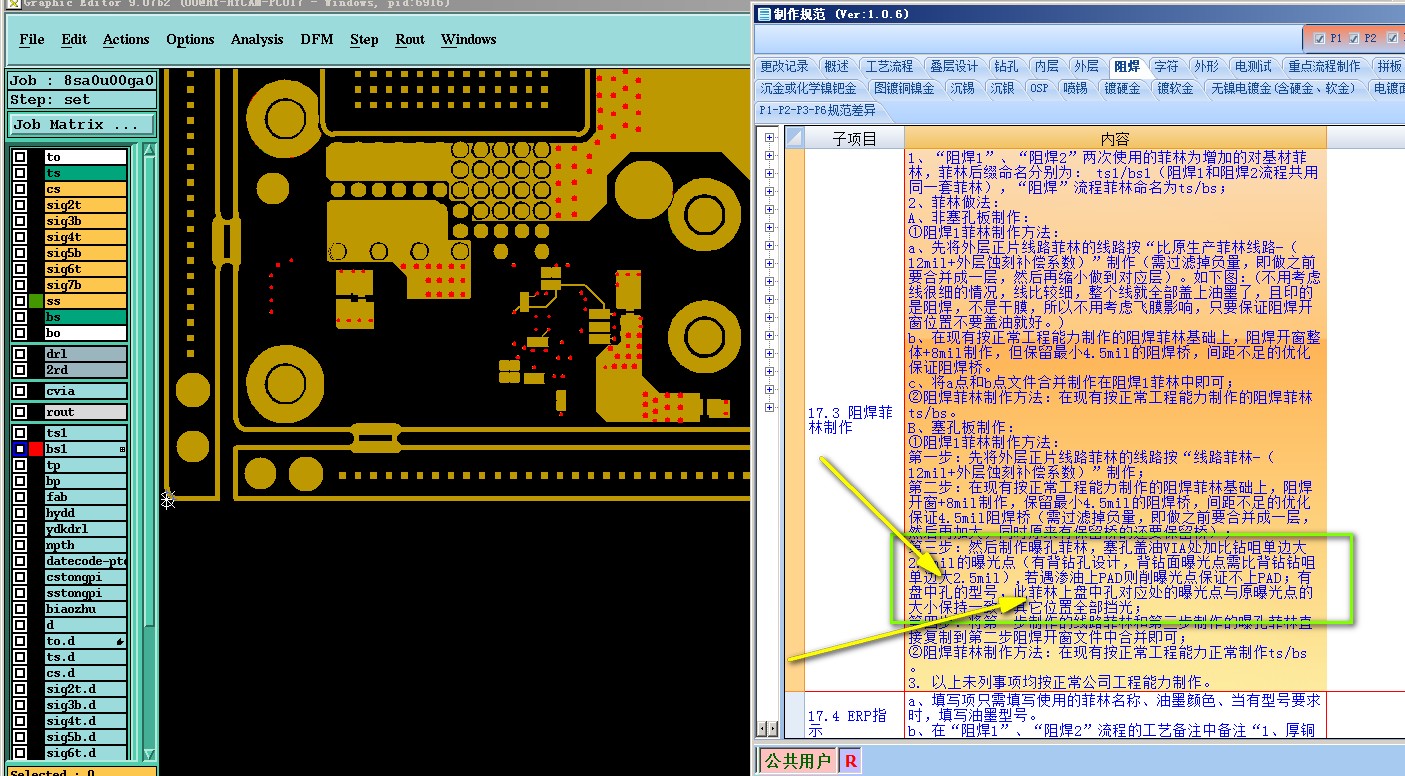1405x776 pixels.
Task: Toggle display checkbox for layer rout
Action: [20, 412]
